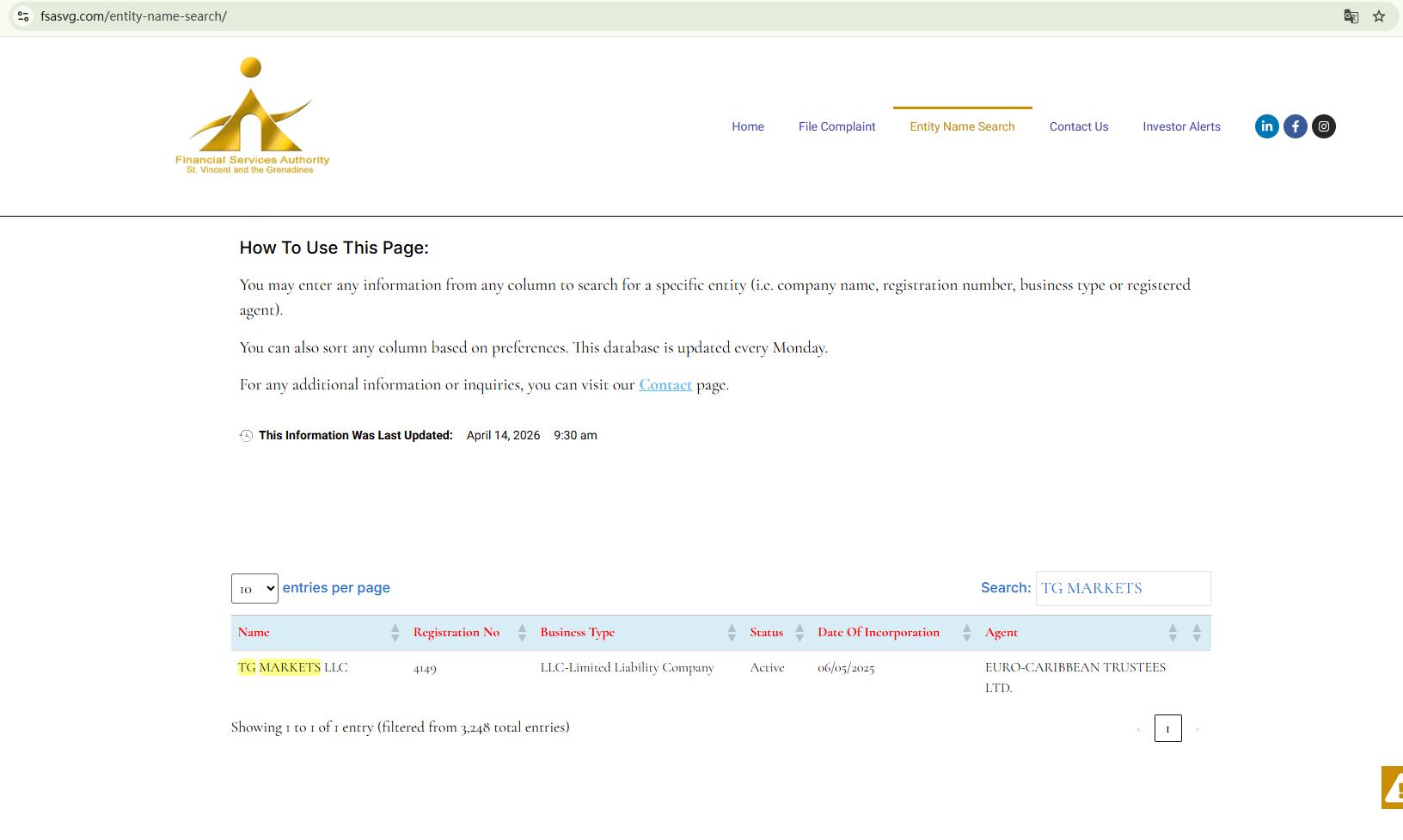
Task: Sort table by Registration No column
Action: 456,633
